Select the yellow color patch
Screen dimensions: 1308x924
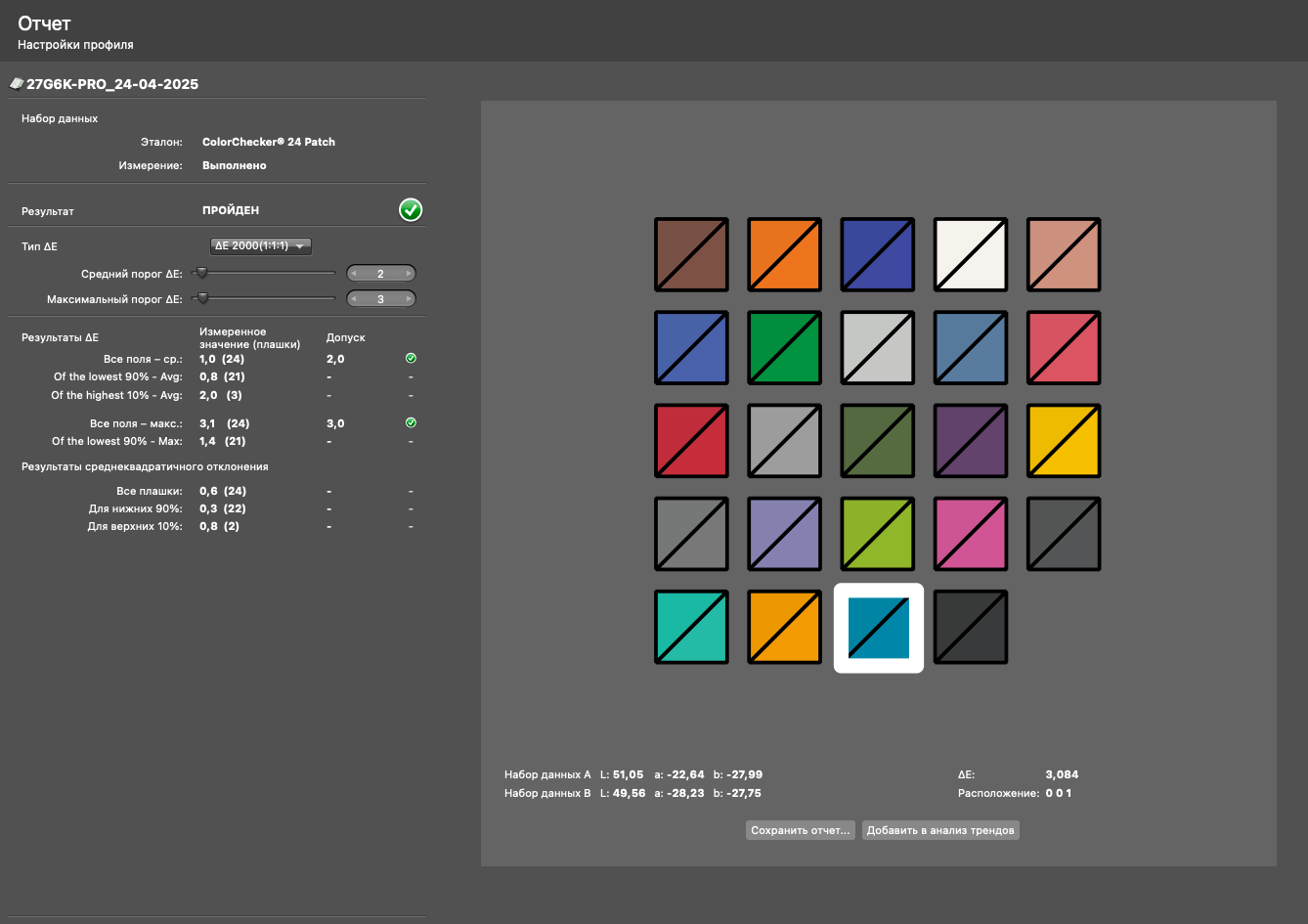(x=1064, y=441)
